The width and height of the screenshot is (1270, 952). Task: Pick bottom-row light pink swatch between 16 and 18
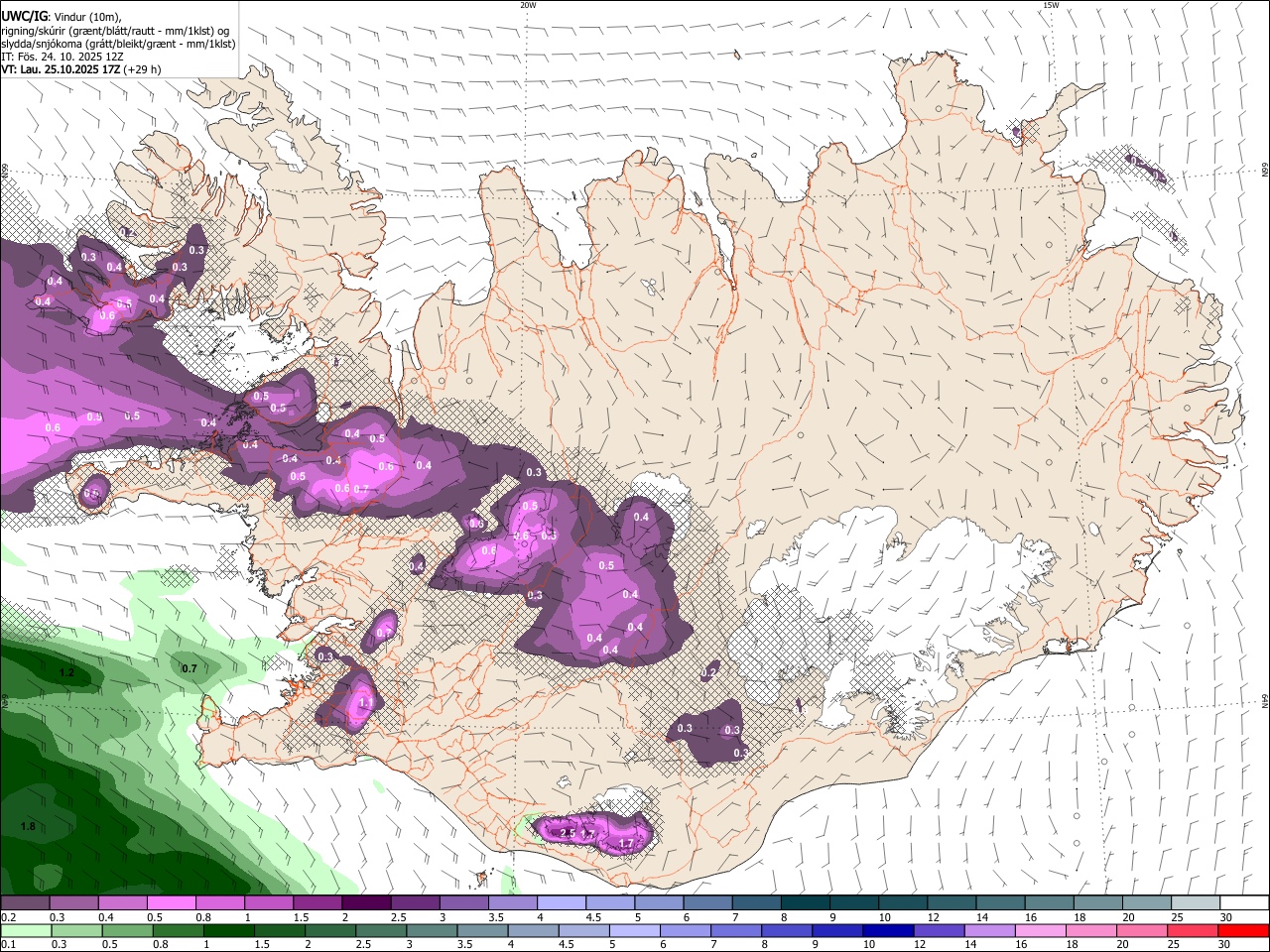(1041, 930)
